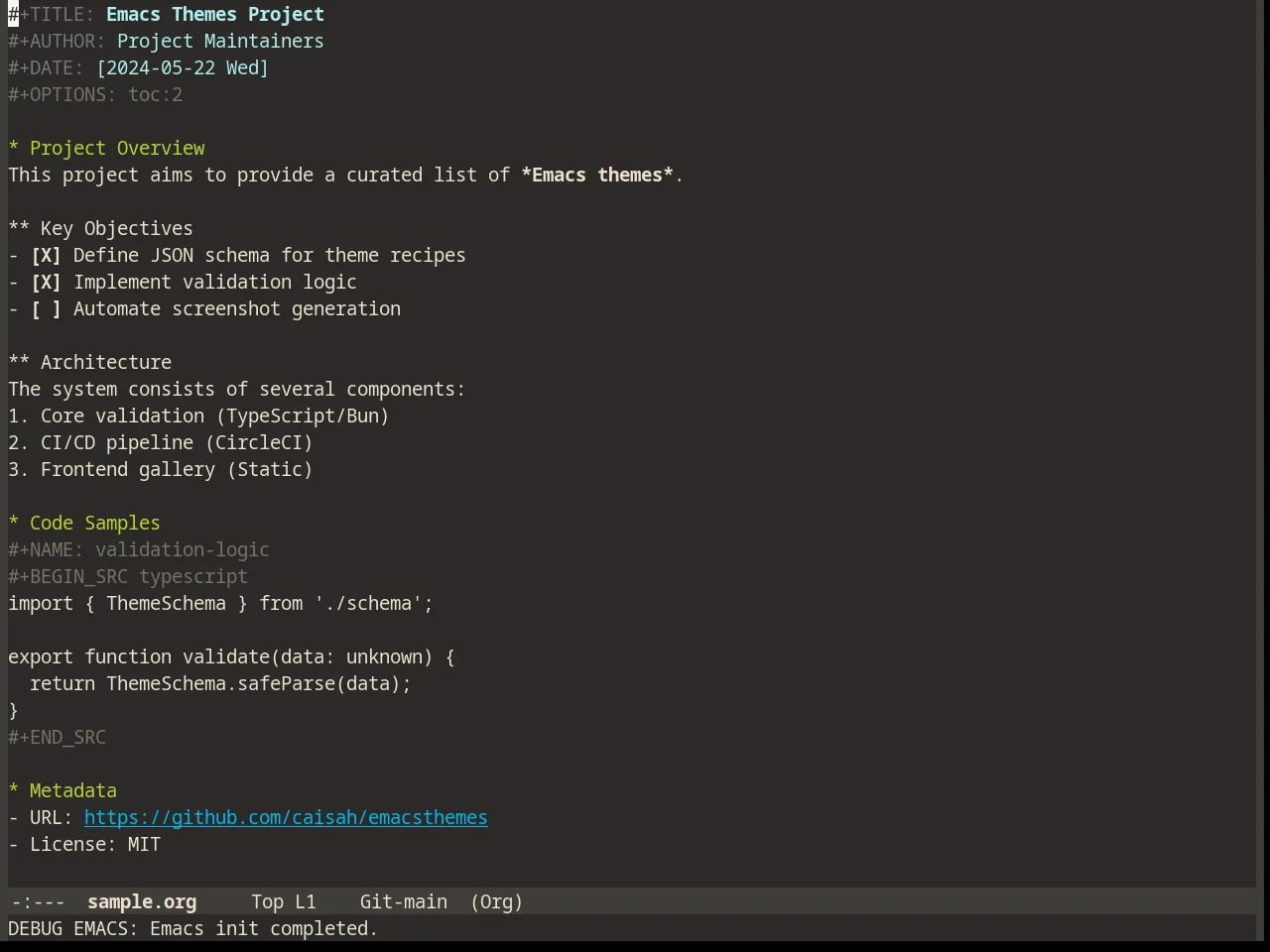
Task: Click the 'export function validate' code line
Action: (231, 656)
